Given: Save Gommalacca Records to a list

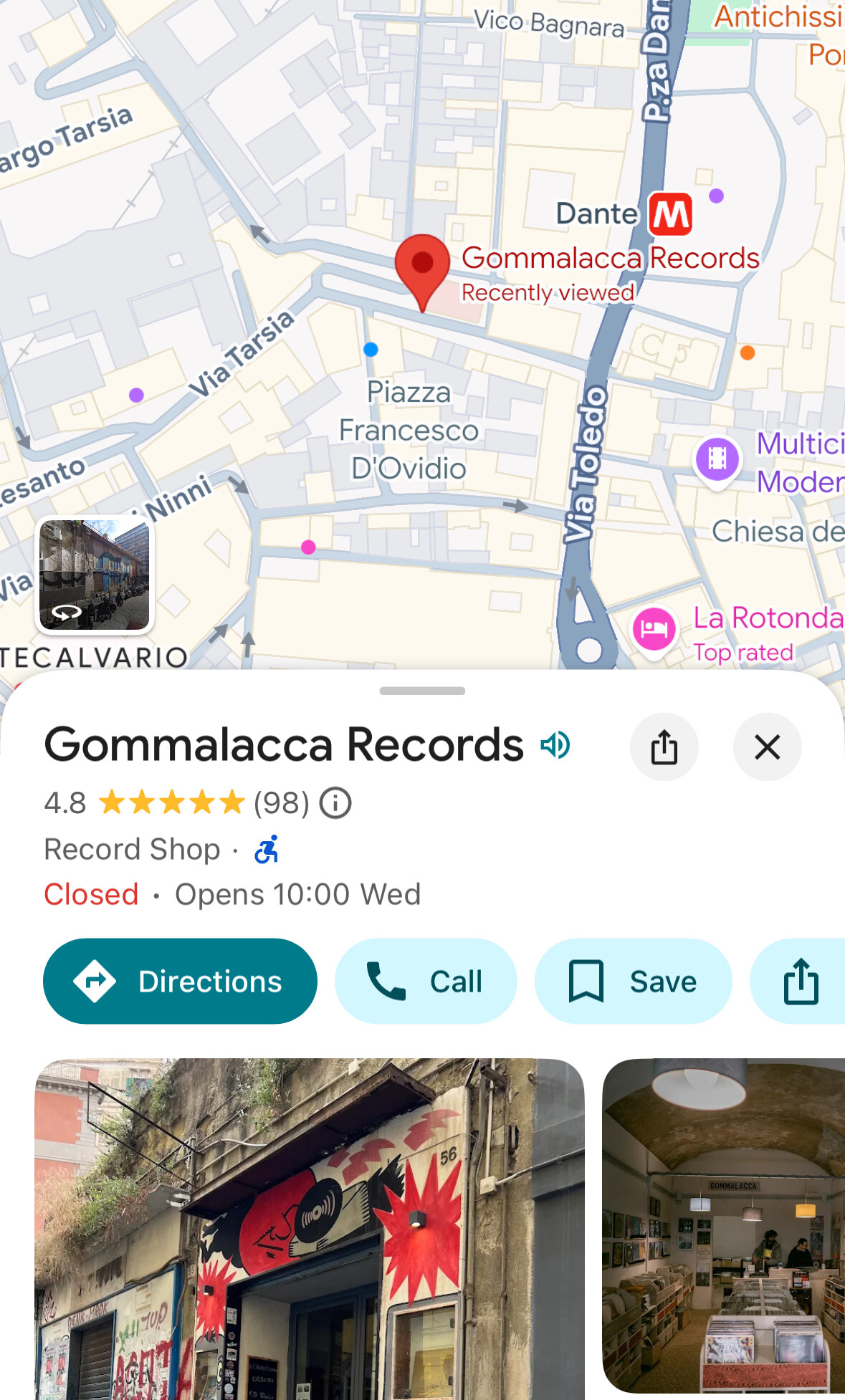Looking at the screenshot, I should click(634, 982).
